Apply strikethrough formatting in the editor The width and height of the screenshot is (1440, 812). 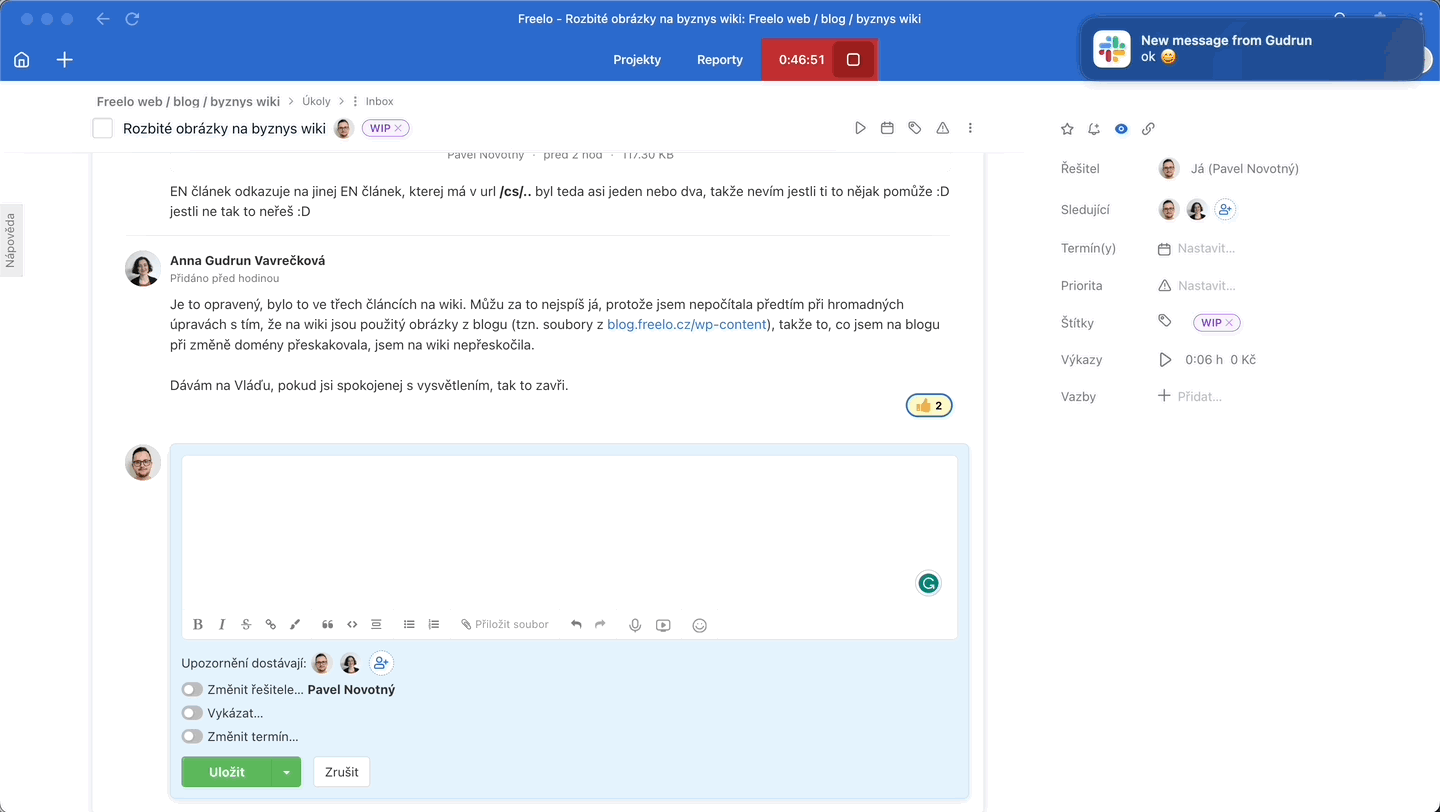[246, 625]
